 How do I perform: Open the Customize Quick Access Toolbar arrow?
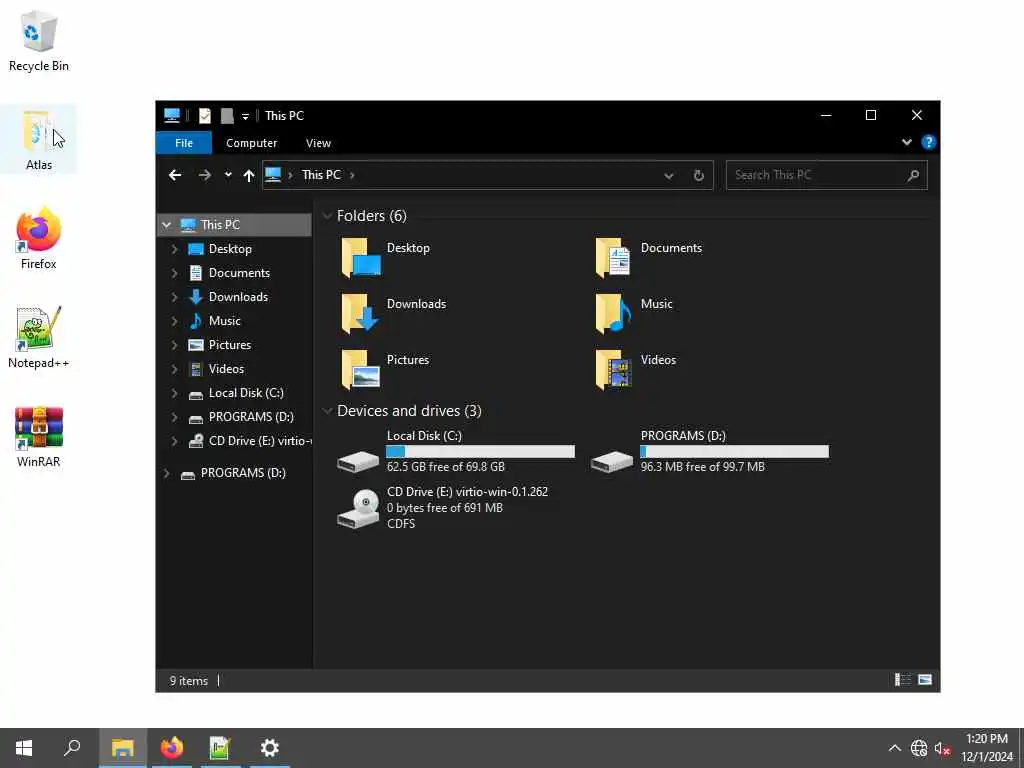245,116
